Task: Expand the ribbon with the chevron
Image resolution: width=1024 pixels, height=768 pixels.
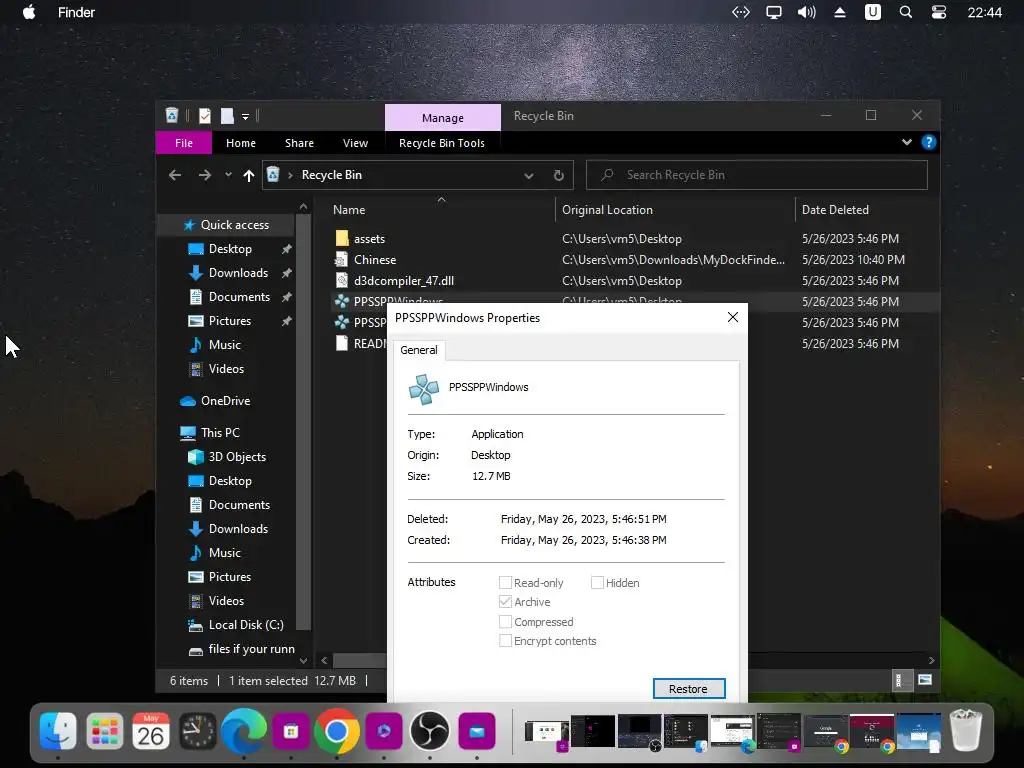Action: tap(906, 142)
